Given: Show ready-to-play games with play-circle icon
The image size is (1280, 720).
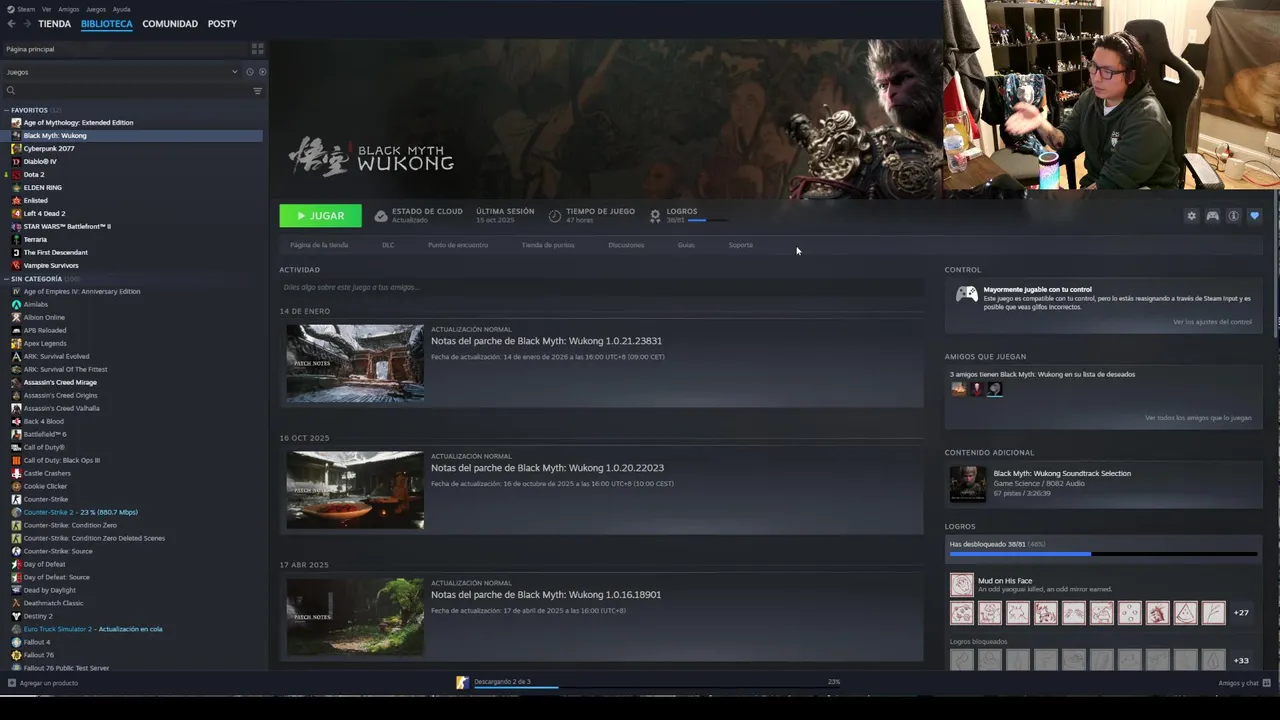Looking at the screenshot, I should click(x=263, y=72).
